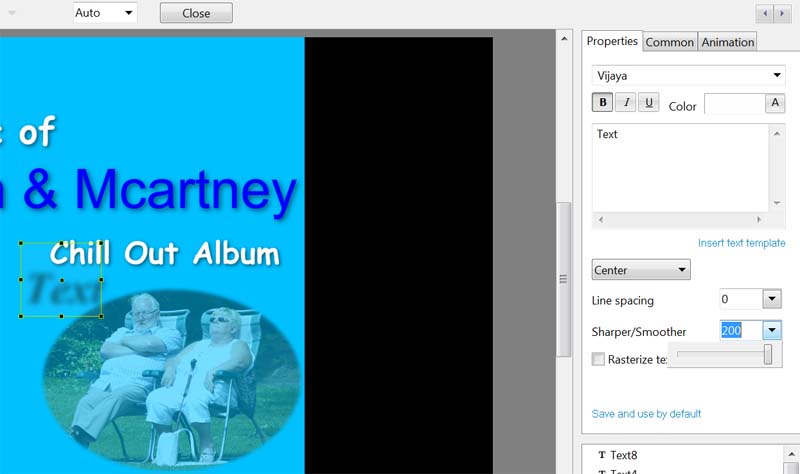Toggle bold formatting button
Viewport: 800px width, 474px height.
coord(603,102)
